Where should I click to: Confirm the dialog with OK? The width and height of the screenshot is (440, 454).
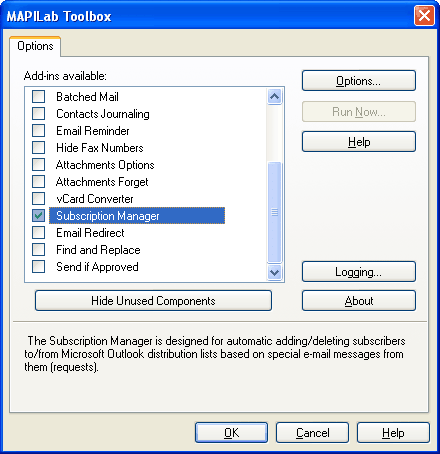[x=231, y=433]
